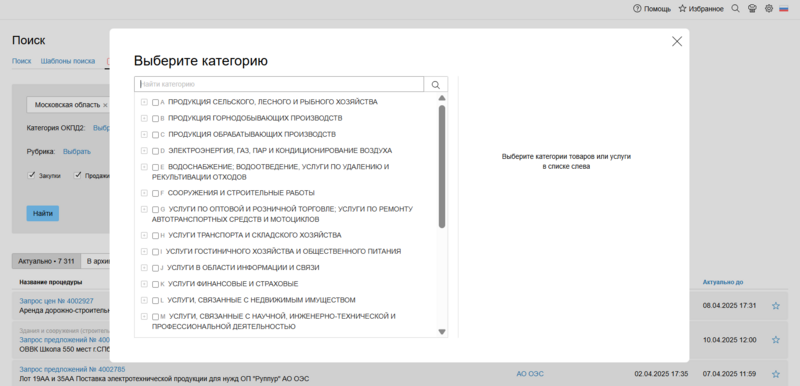This screenshot has width=800, height=386.
Task: Expand category D tree node
Action: click(144, 151)
